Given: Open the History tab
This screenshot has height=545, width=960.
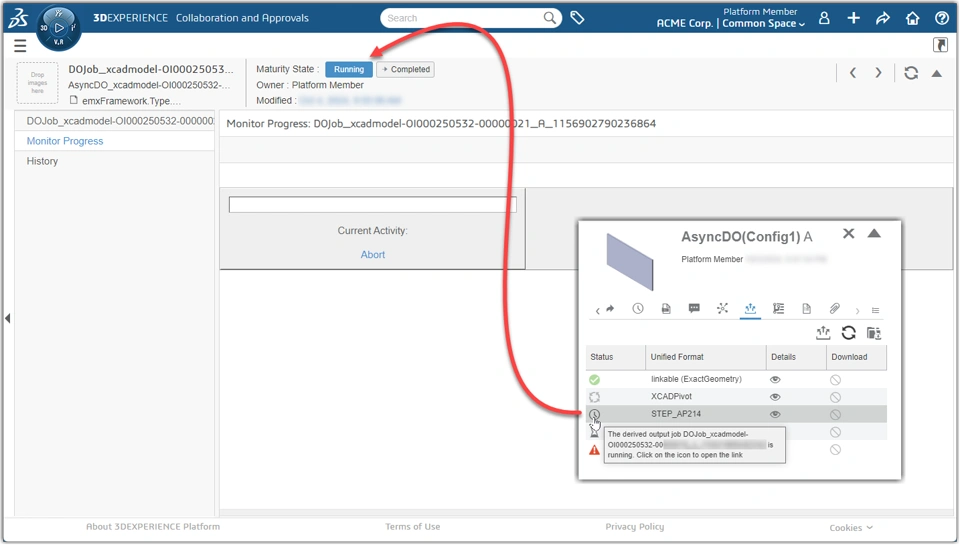Looking at the screenshot, I should tap(42, 161).
